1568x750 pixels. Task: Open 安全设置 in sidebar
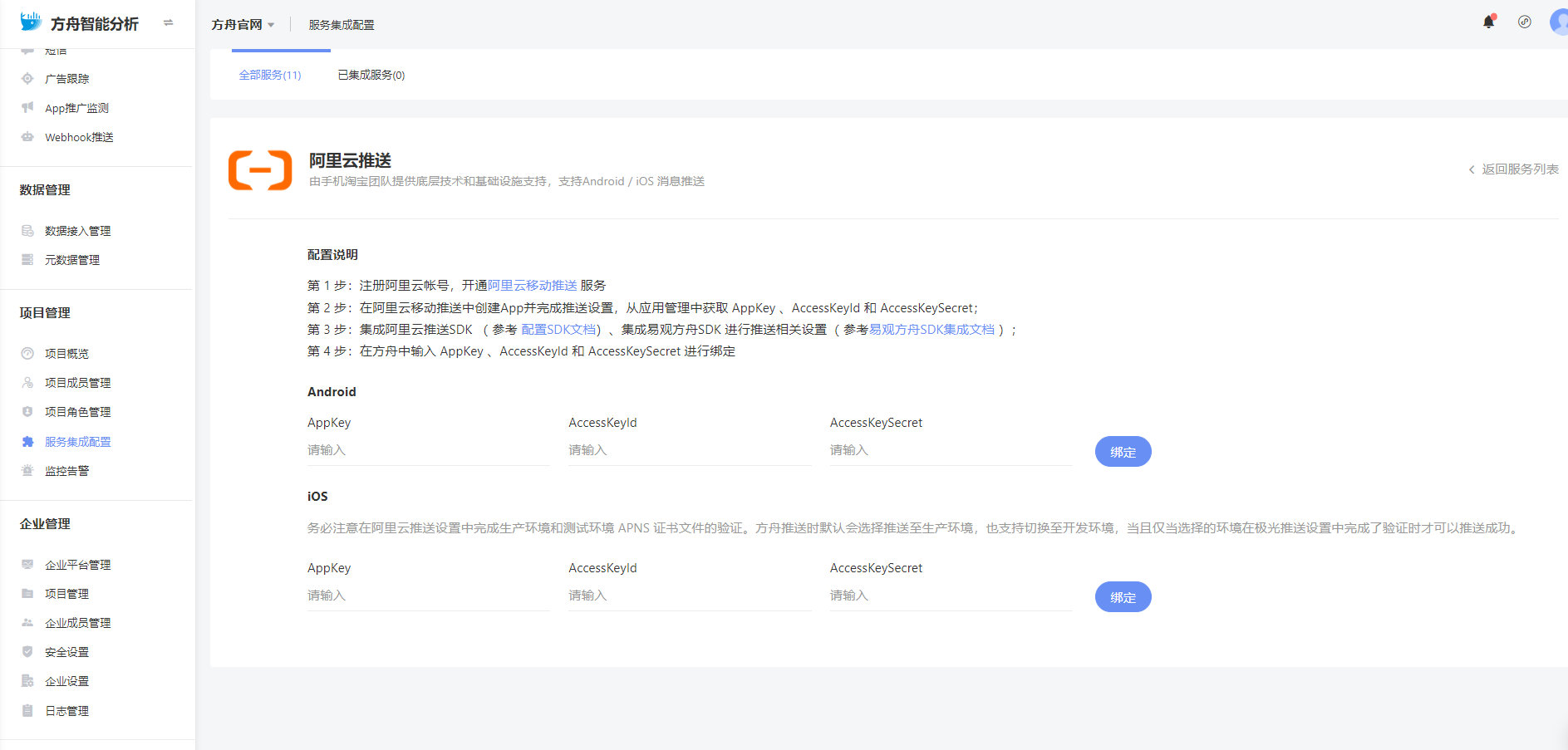coord(67,652)
